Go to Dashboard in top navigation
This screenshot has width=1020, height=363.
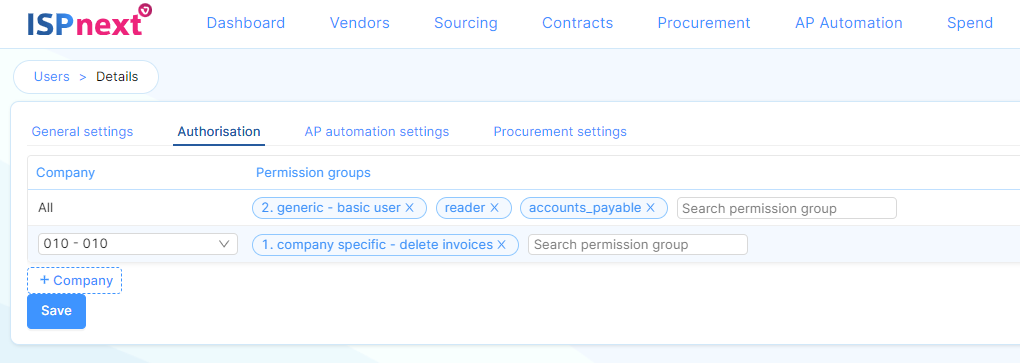(x=246, y=23)
